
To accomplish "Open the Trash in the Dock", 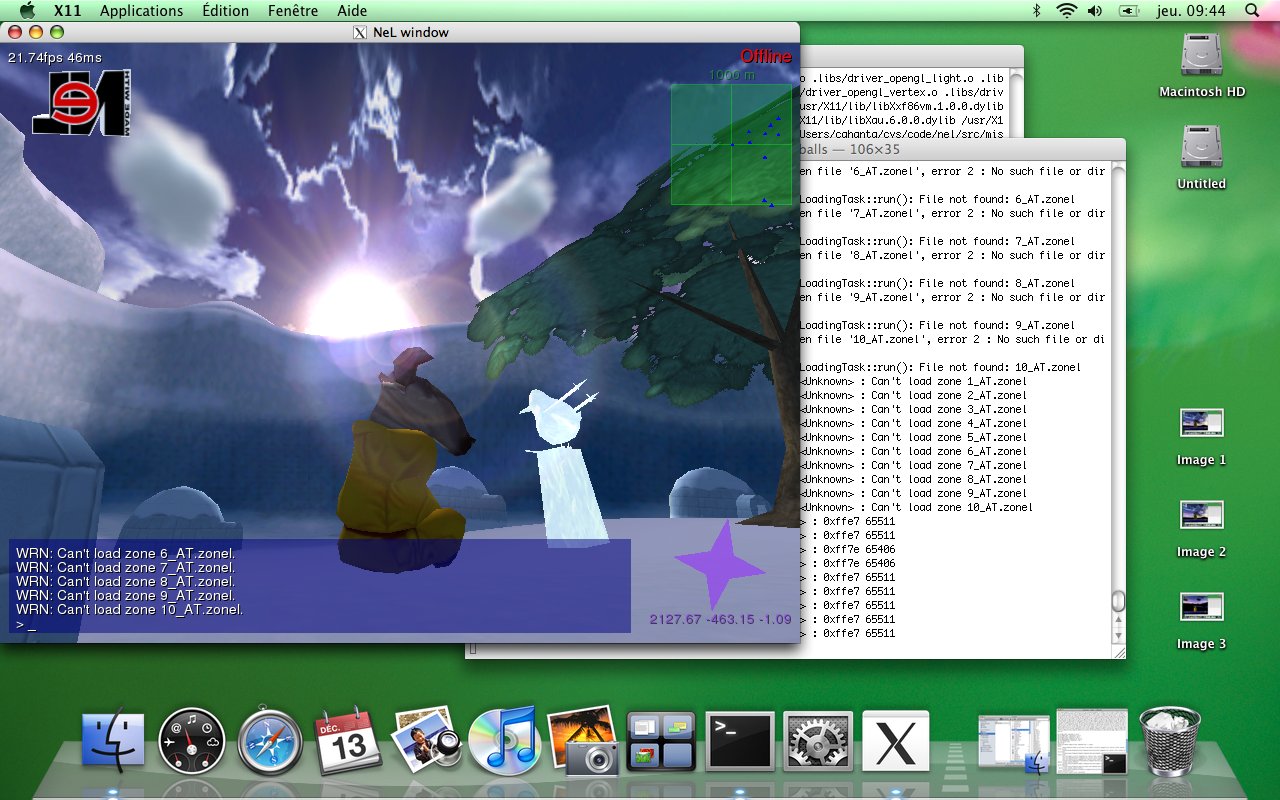I will click(x=1170, y=741).
